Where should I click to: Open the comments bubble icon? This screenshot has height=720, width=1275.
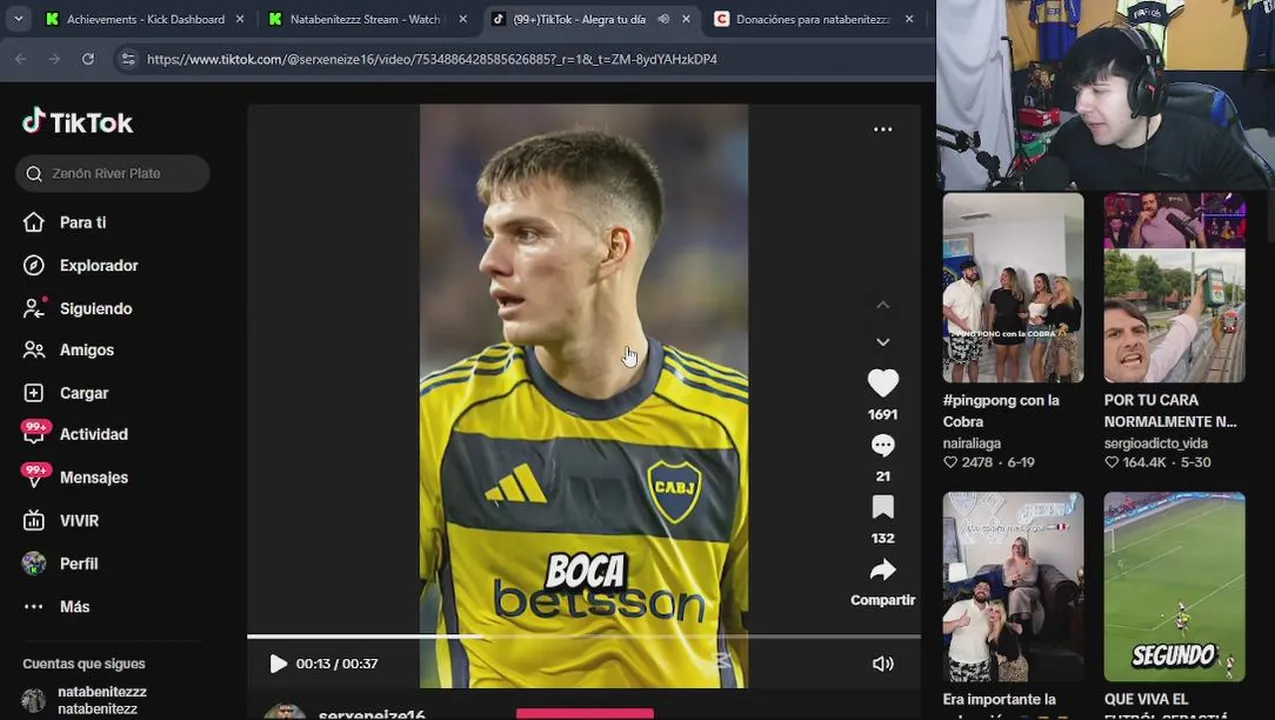click(x=882, y=445)
